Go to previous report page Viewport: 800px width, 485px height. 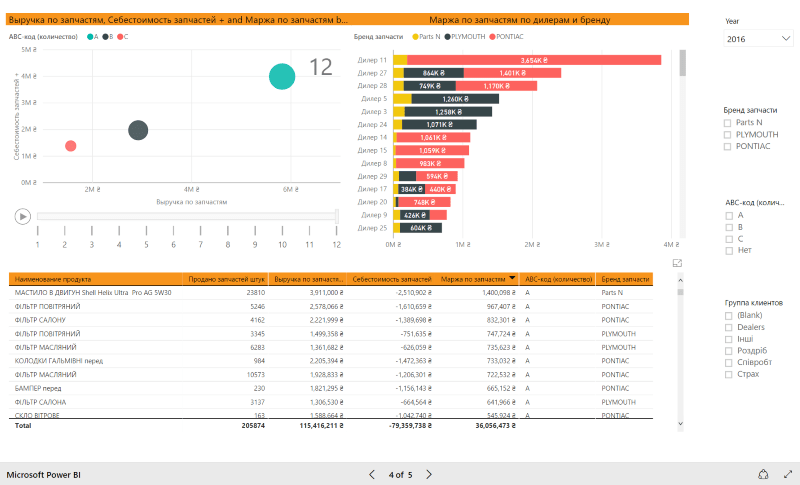pos(372,475)
